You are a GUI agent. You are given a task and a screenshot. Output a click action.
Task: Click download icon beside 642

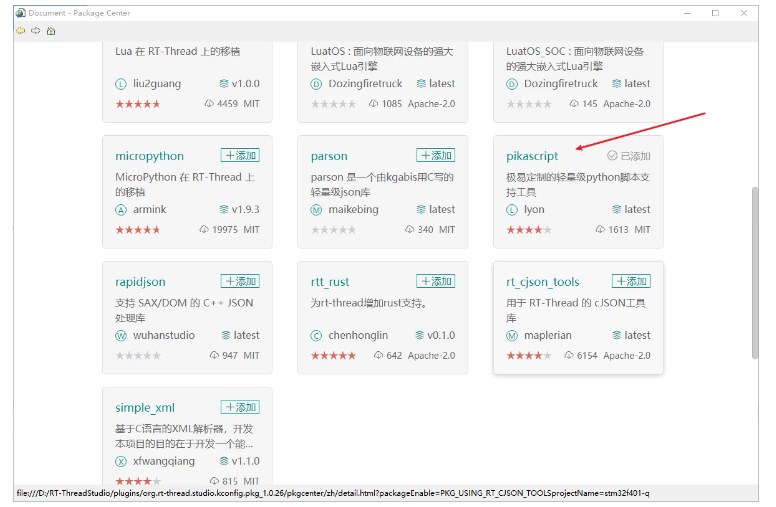pyautogui.click(x=379, y=355)
